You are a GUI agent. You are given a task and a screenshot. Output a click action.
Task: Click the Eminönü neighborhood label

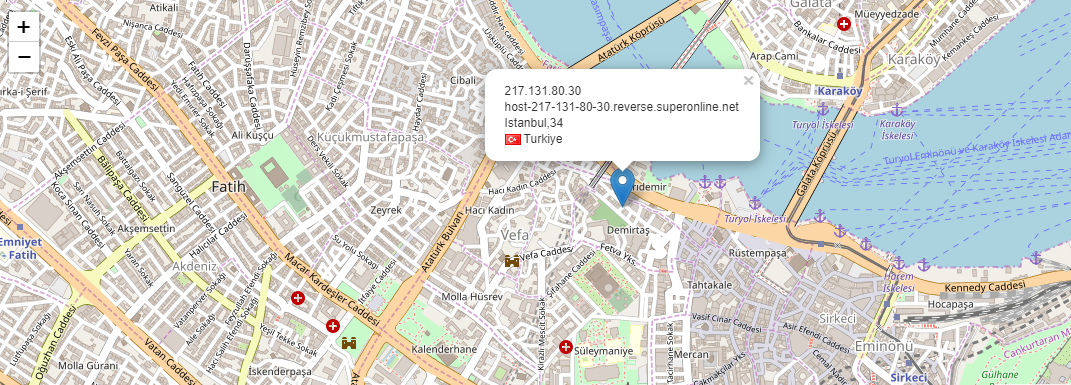tap(884, 347)
